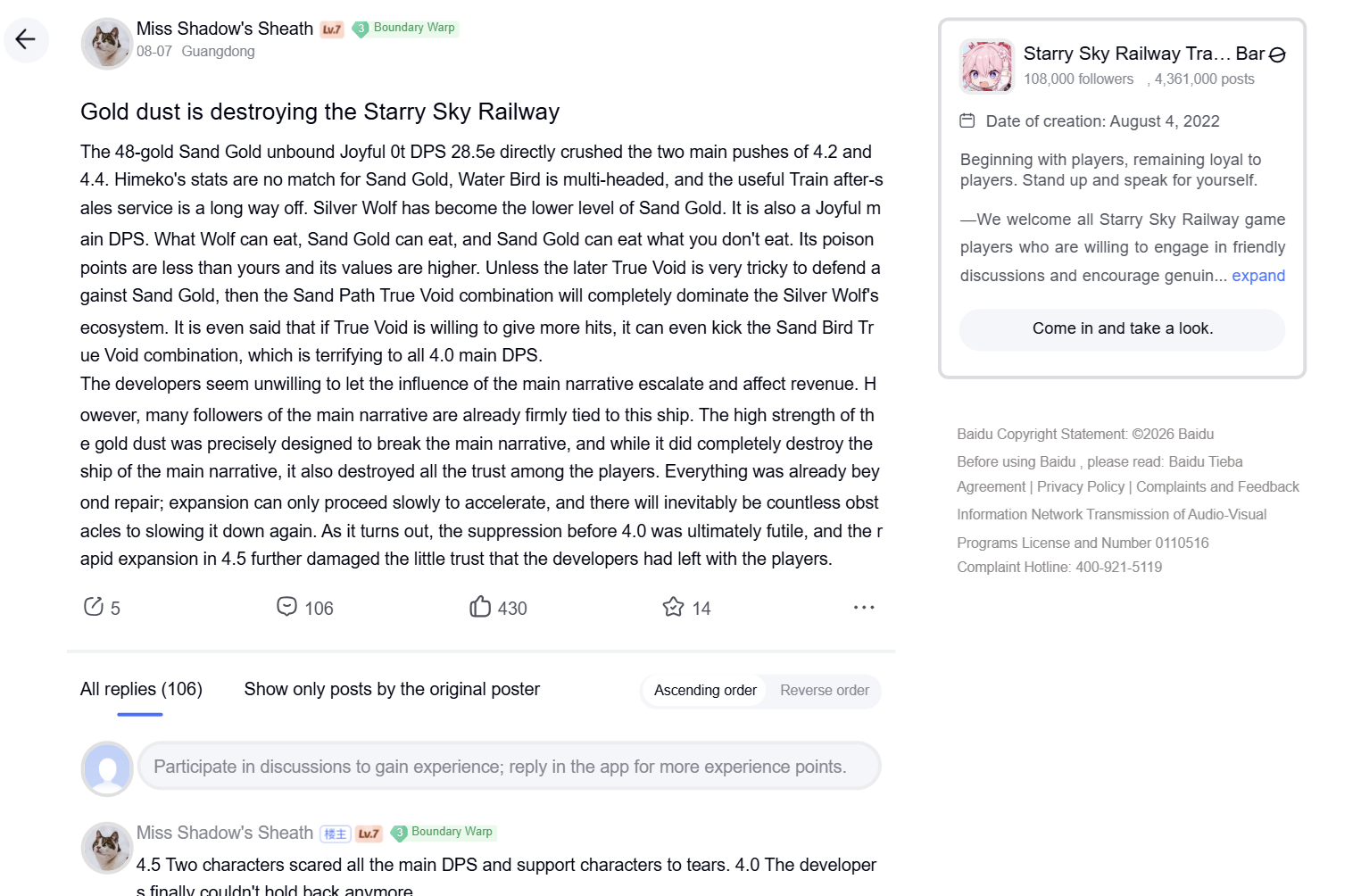Viewport: 1361px width, 896px height.
Task: Switch to Reverse order sorting
Action: point(825,691)
